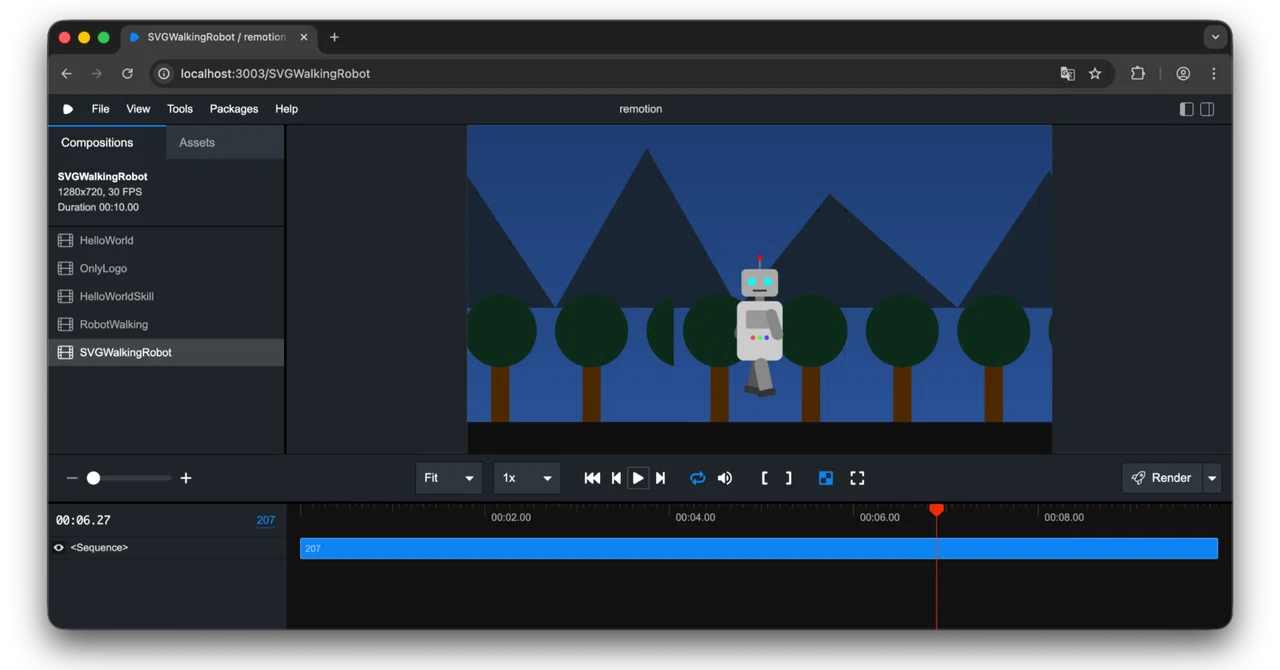This screenshot has width=1280, height=670.
Task: Step back one frame
Action: click(616, 478)
